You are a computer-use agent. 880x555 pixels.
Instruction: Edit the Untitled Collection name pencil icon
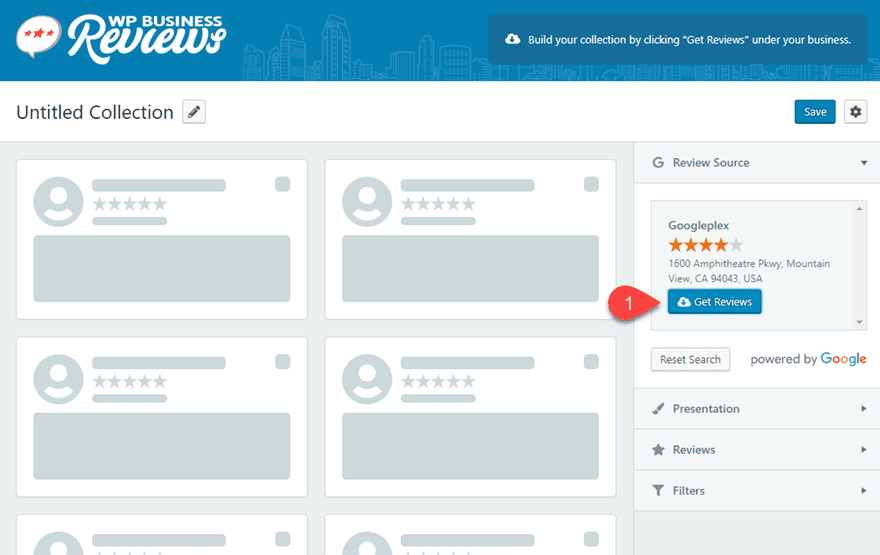(194, 112)
